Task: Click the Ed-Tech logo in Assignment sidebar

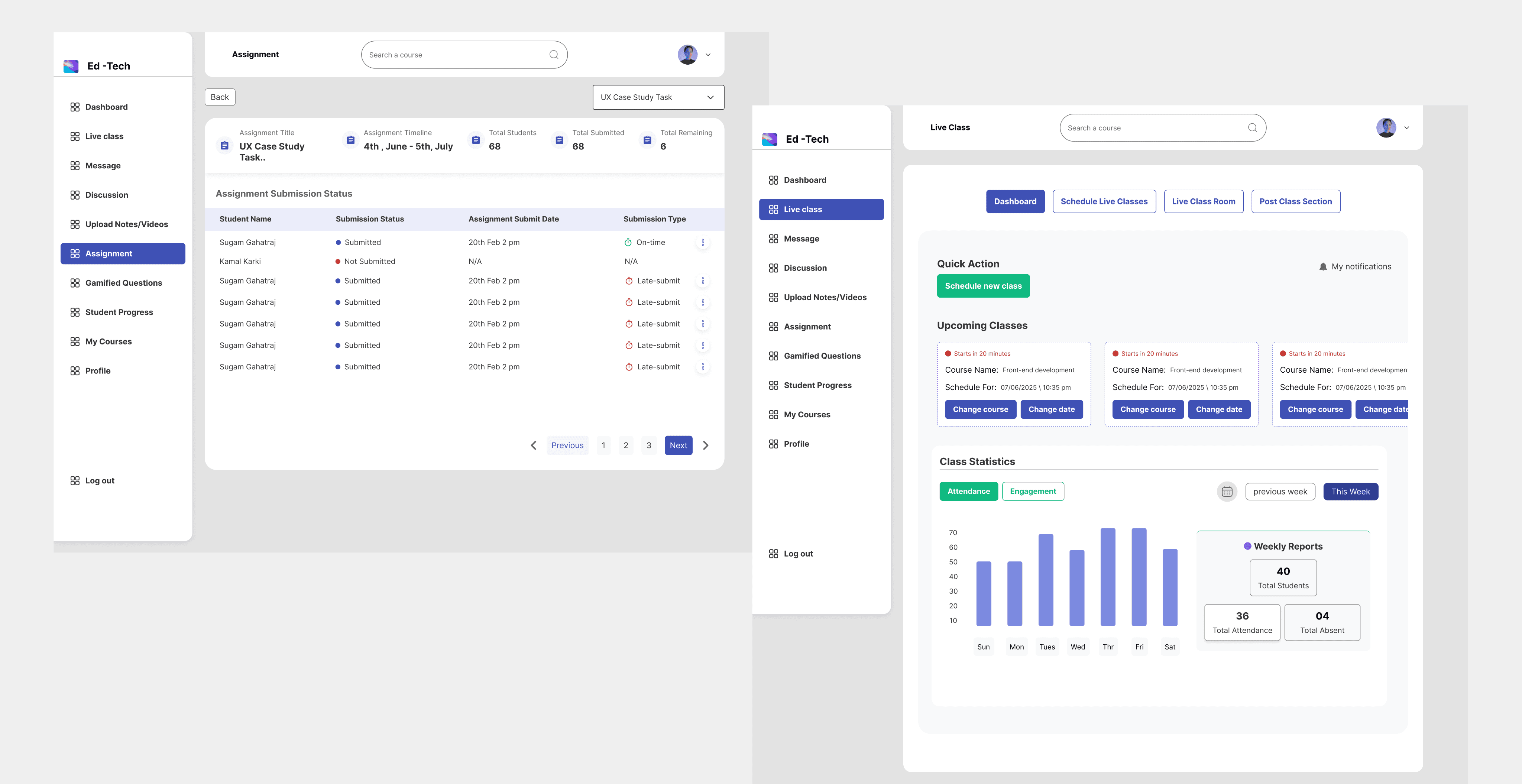Action: (71, 66)
